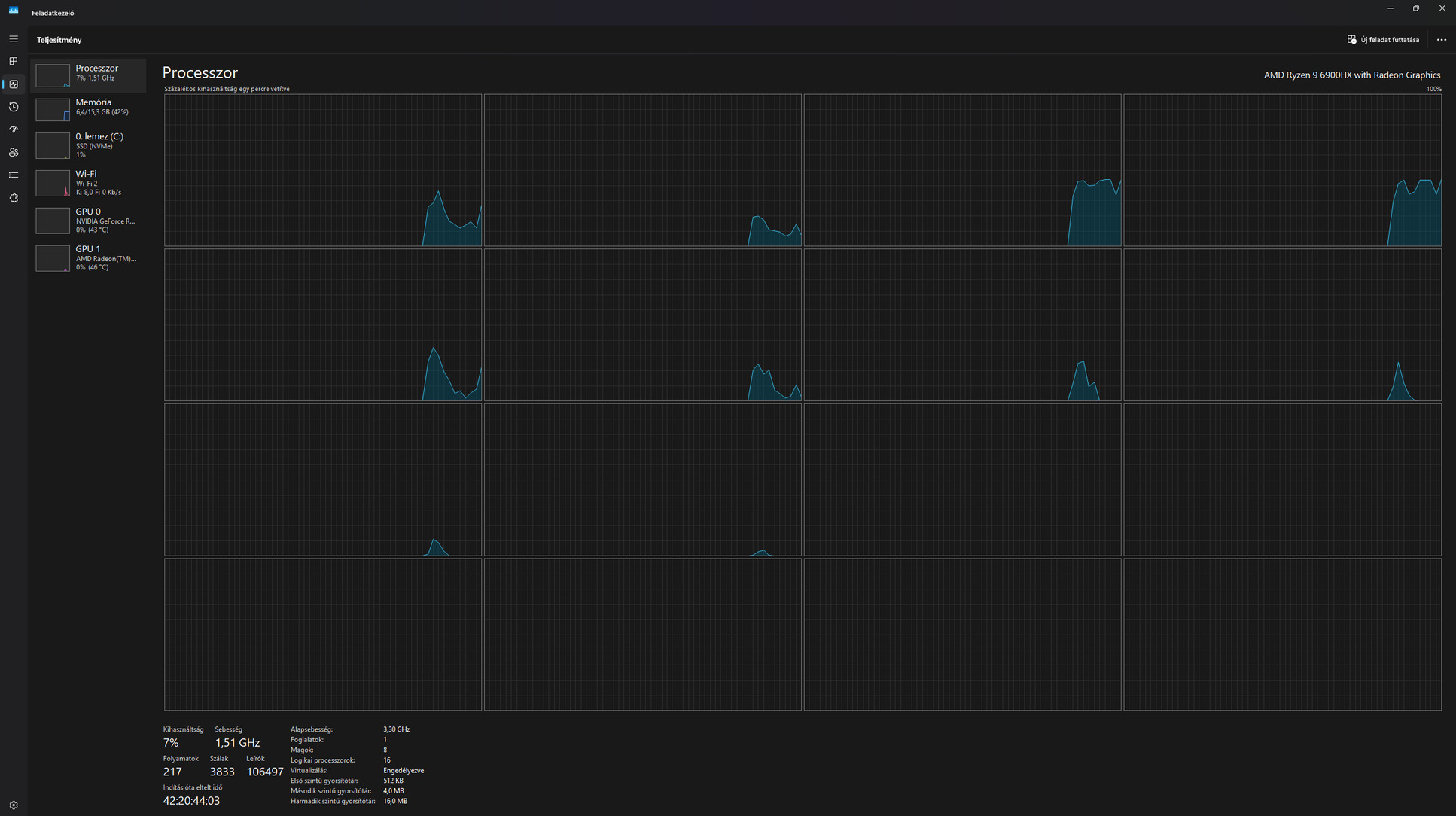Open the Settings gear icon in the sidebar
The height and width of the screenshot is (816, 1456).
[x=14, y=805]
